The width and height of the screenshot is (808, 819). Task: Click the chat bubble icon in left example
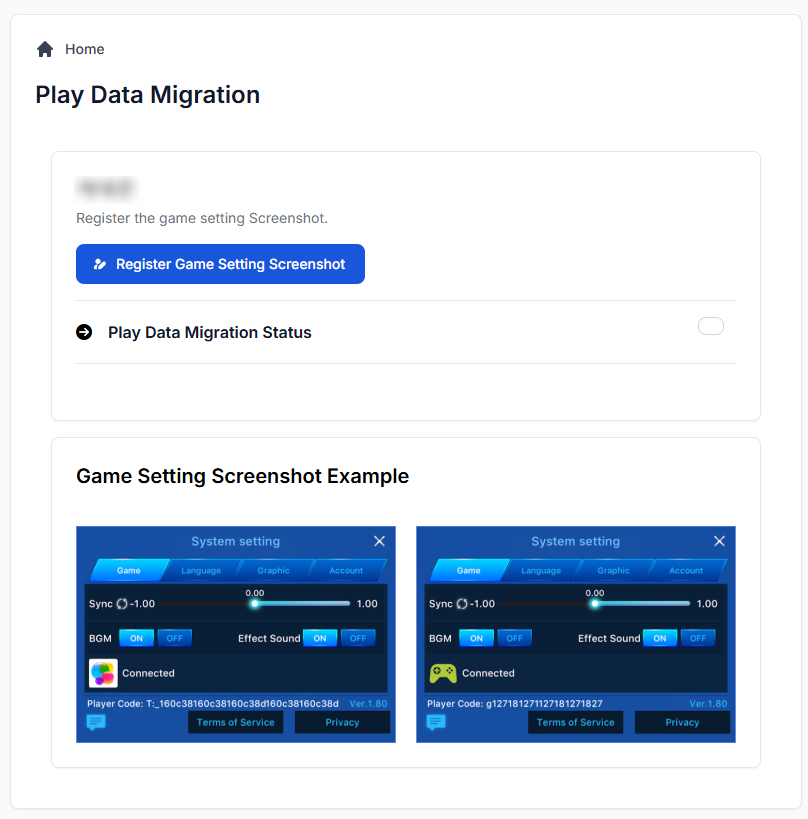[96, 722]
